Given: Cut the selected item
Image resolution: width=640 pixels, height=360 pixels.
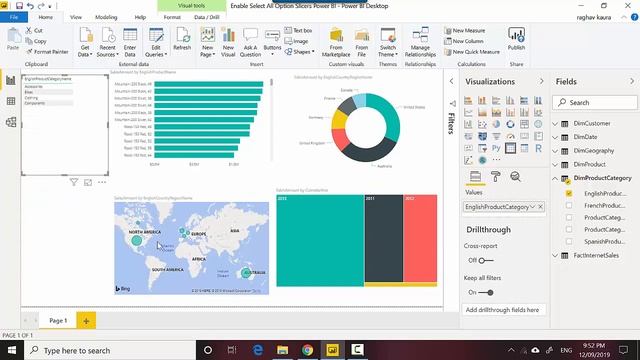Looking at the screenshot, I should click(34, 31).
